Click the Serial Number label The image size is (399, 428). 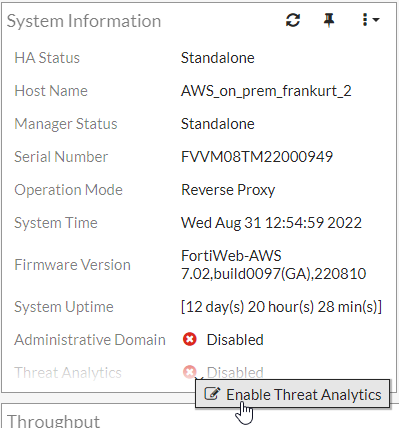(61, 157)
